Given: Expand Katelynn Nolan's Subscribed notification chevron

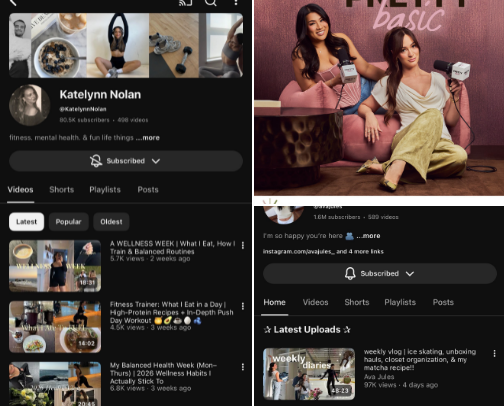Looking at the screenshot, I should (x=156, y=161).
